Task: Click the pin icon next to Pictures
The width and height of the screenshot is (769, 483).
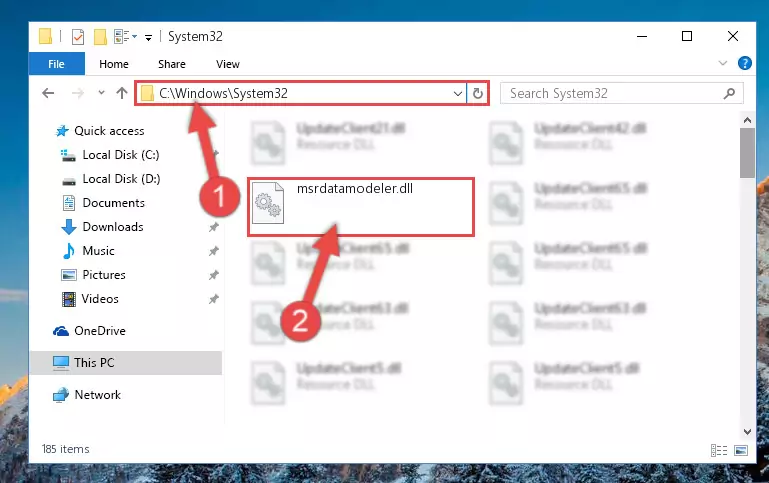Action: click(x=213, y=275)
